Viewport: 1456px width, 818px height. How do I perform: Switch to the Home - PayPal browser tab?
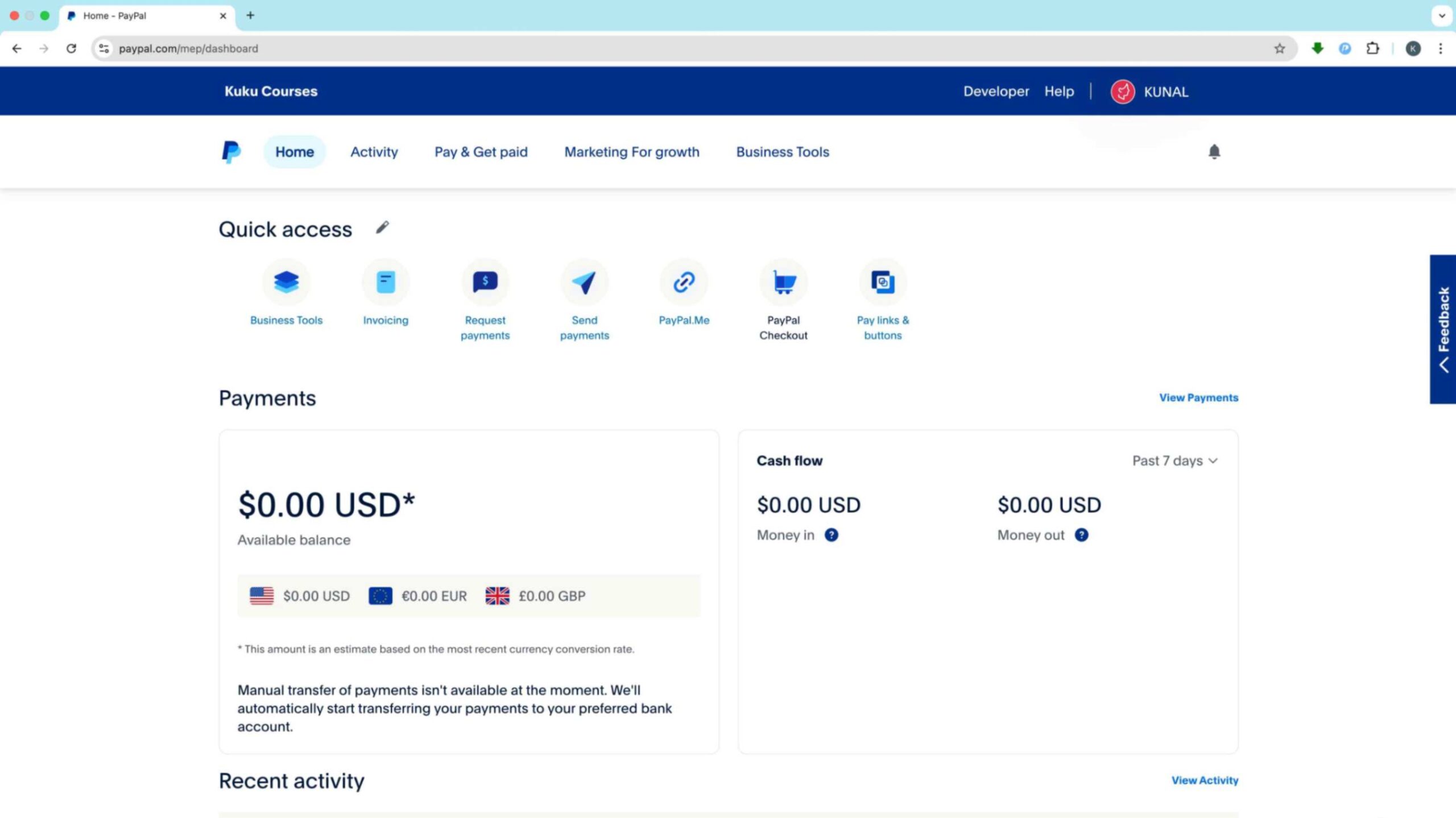(x=147, y=16)
